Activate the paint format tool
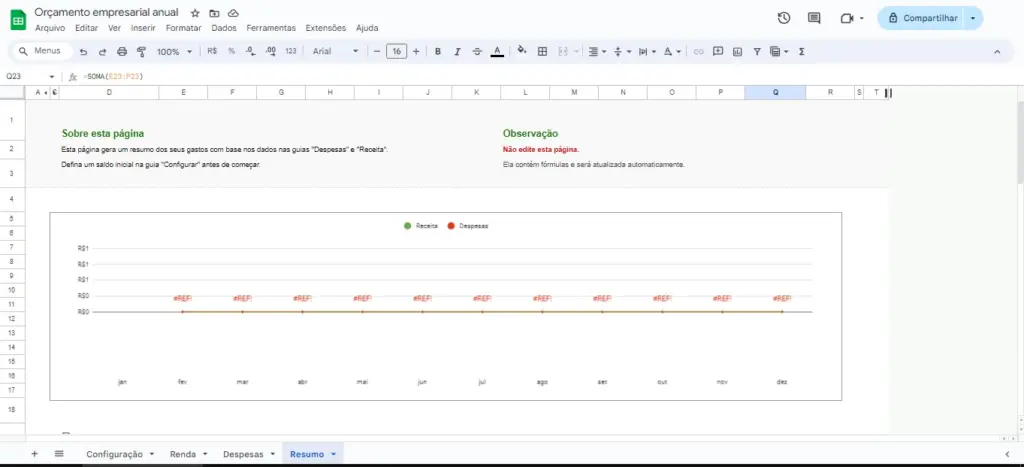The width and height of the screenshot is (1024, 467). pos(141,52)
